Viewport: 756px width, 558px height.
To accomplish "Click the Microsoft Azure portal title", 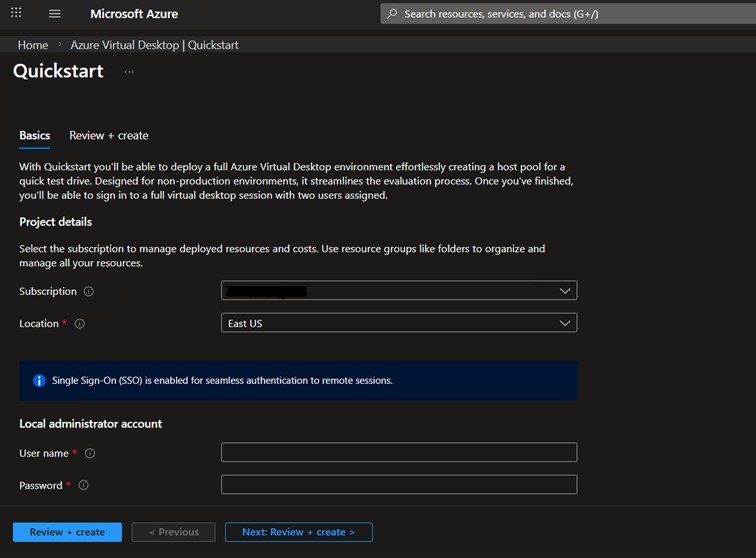I will click(133, 14).
